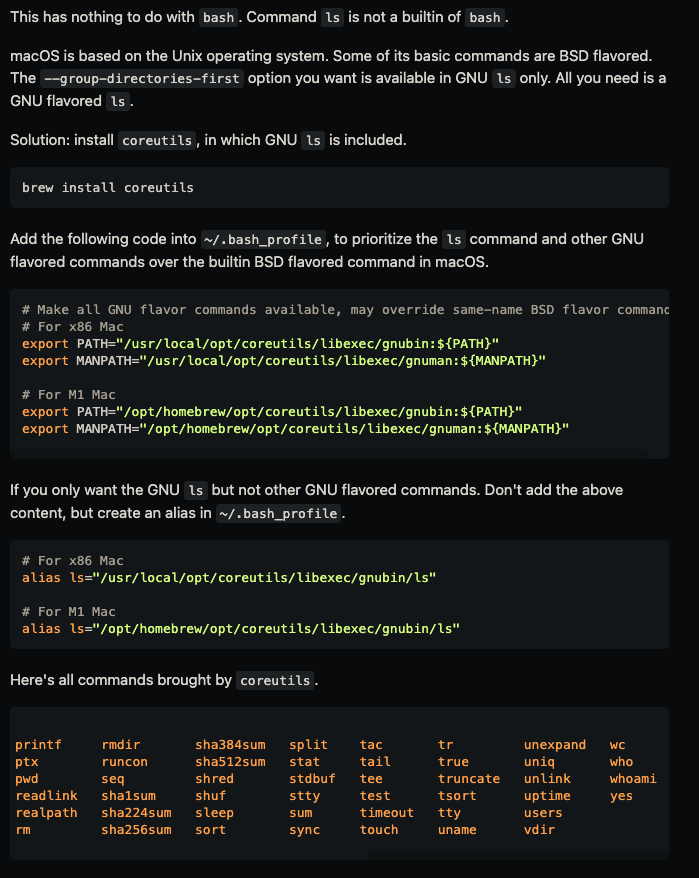Select the uptime command entry

pyautogui.click(x=547, y=796)
